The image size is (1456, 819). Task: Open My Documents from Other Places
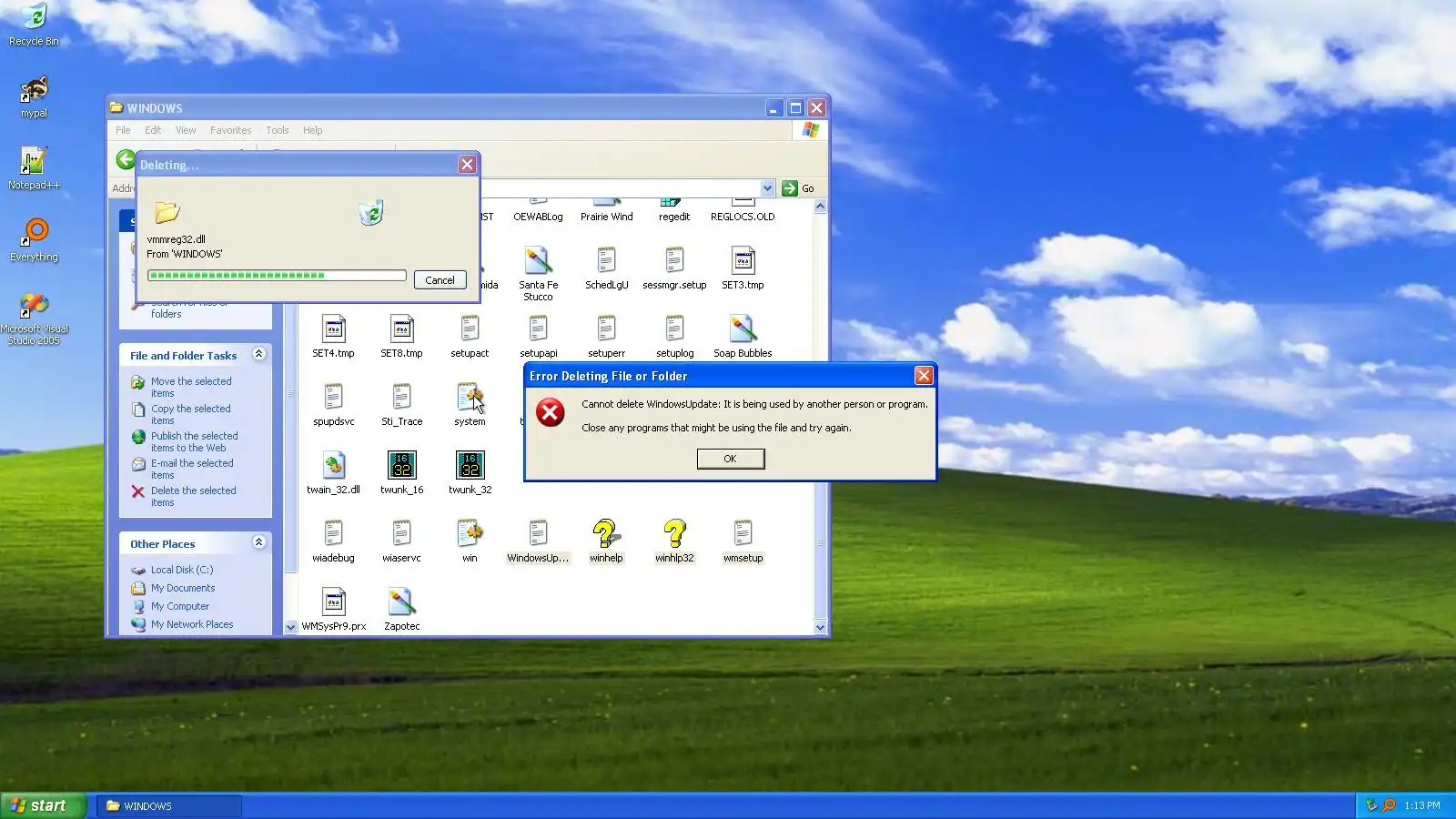tap(182, 588)
